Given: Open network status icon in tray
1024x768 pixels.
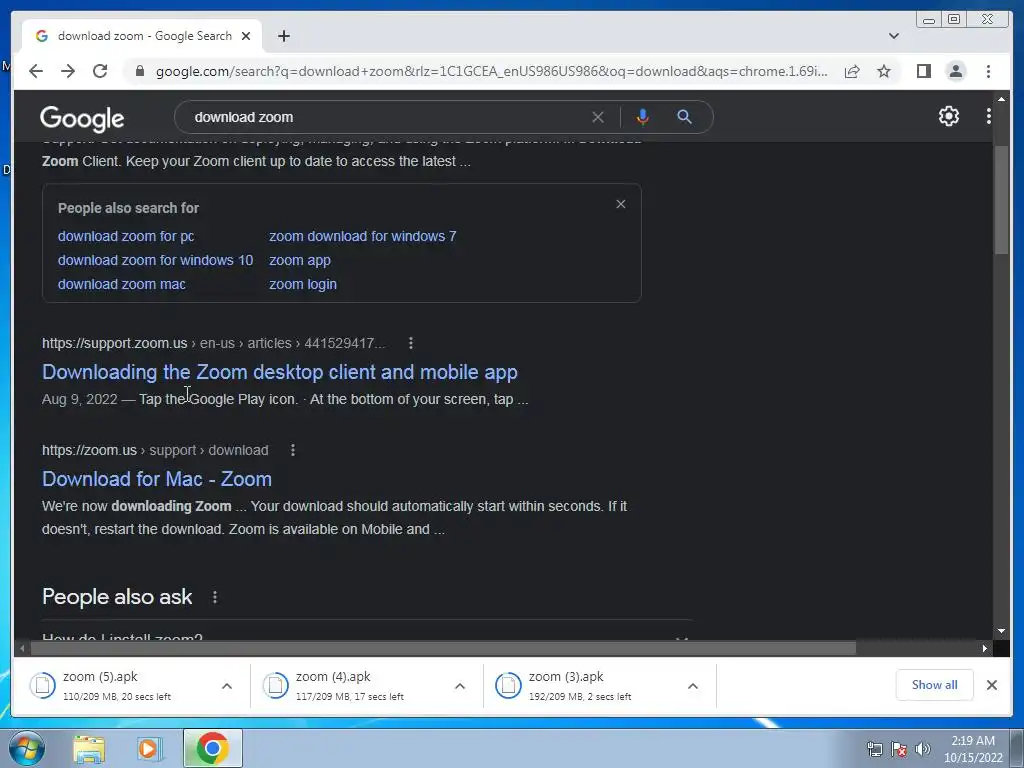Looking at the screenshot, I should tap(874, 749).
